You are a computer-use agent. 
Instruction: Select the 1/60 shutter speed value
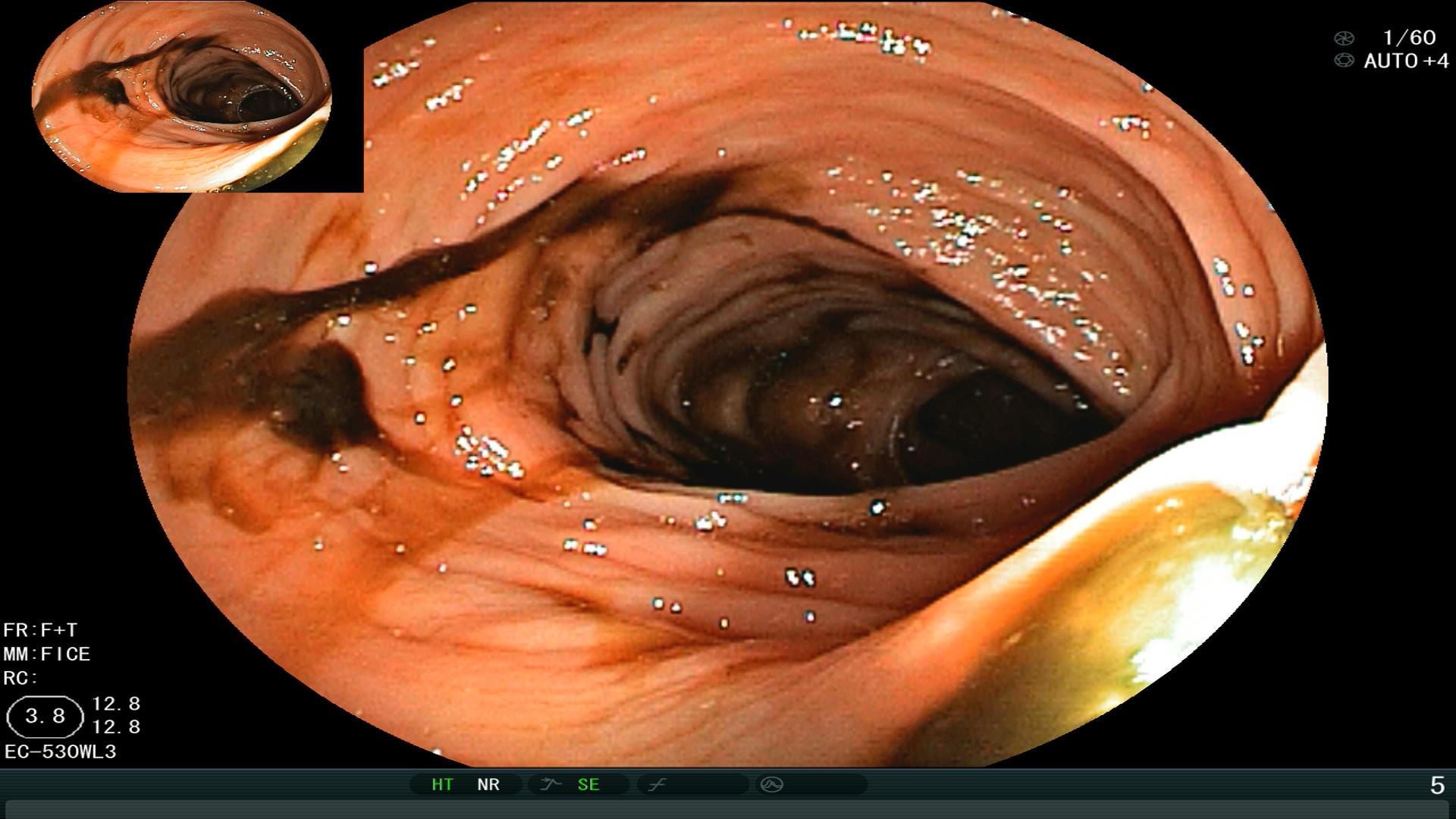click(1409, 38)
